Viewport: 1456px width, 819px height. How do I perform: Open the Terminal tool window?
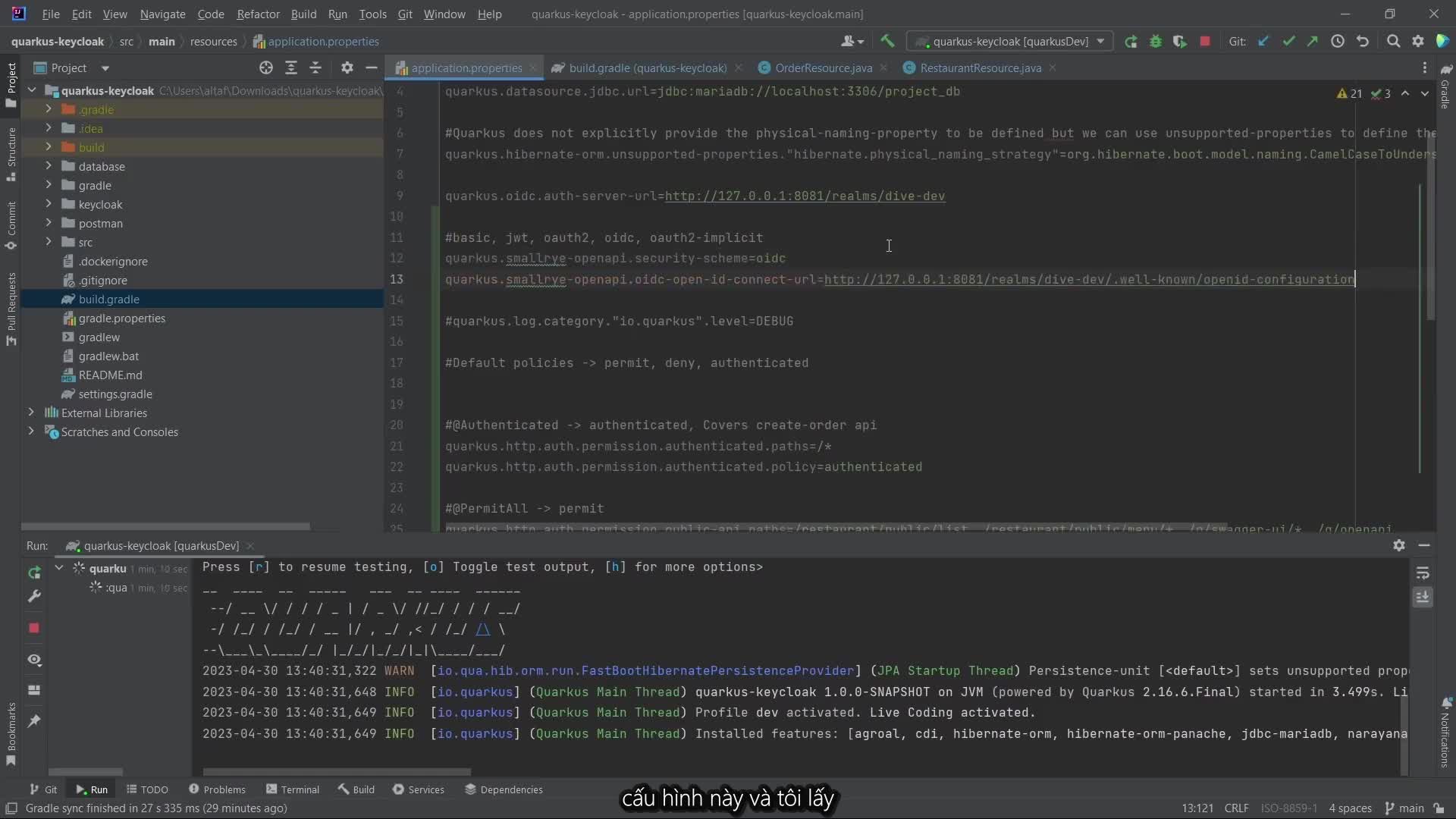(x=293, y=789)
